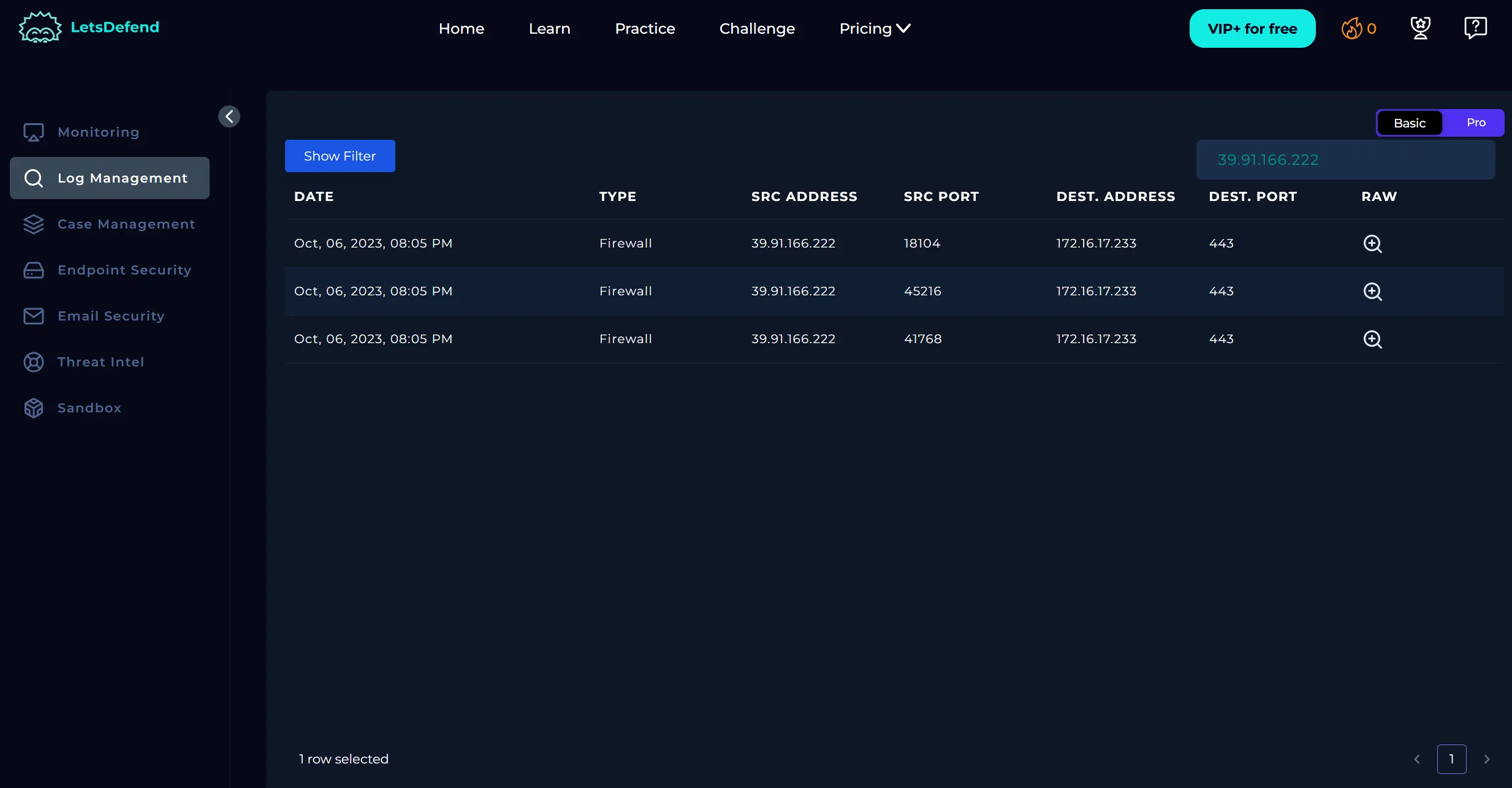Screen dimensions: 1512x788
Task: Go to next page of log results
Action: pos(1486,759)
